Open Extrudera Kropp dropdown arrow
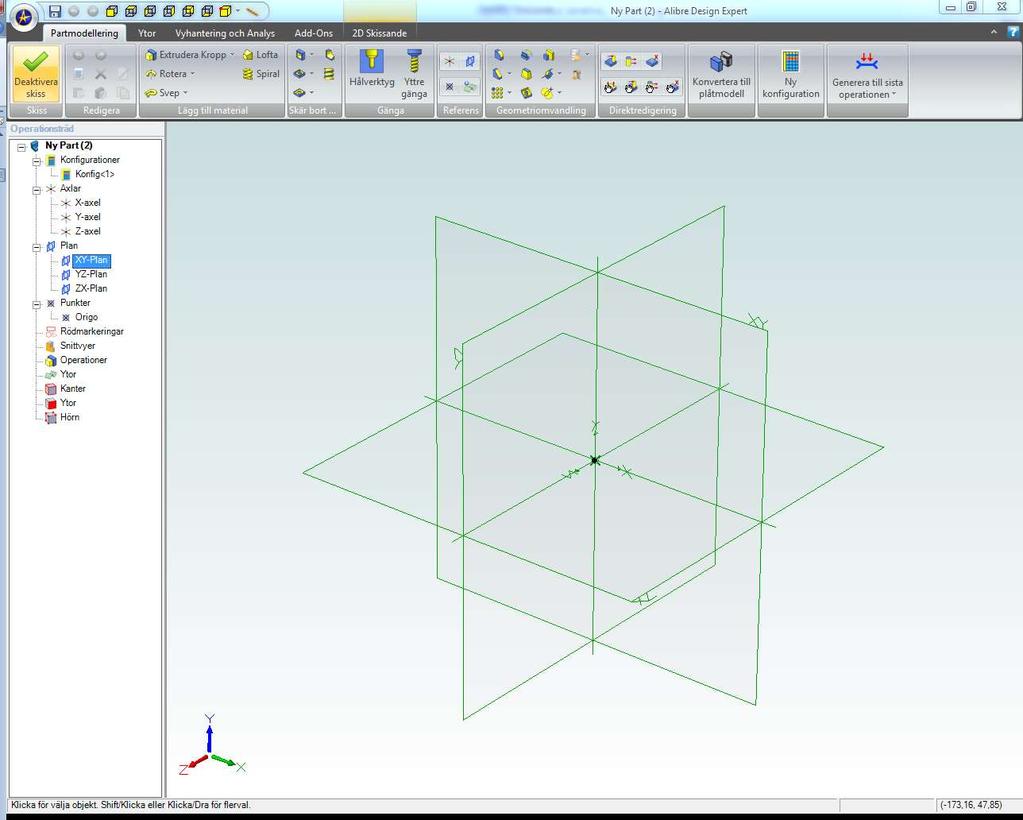 (232, 55)
